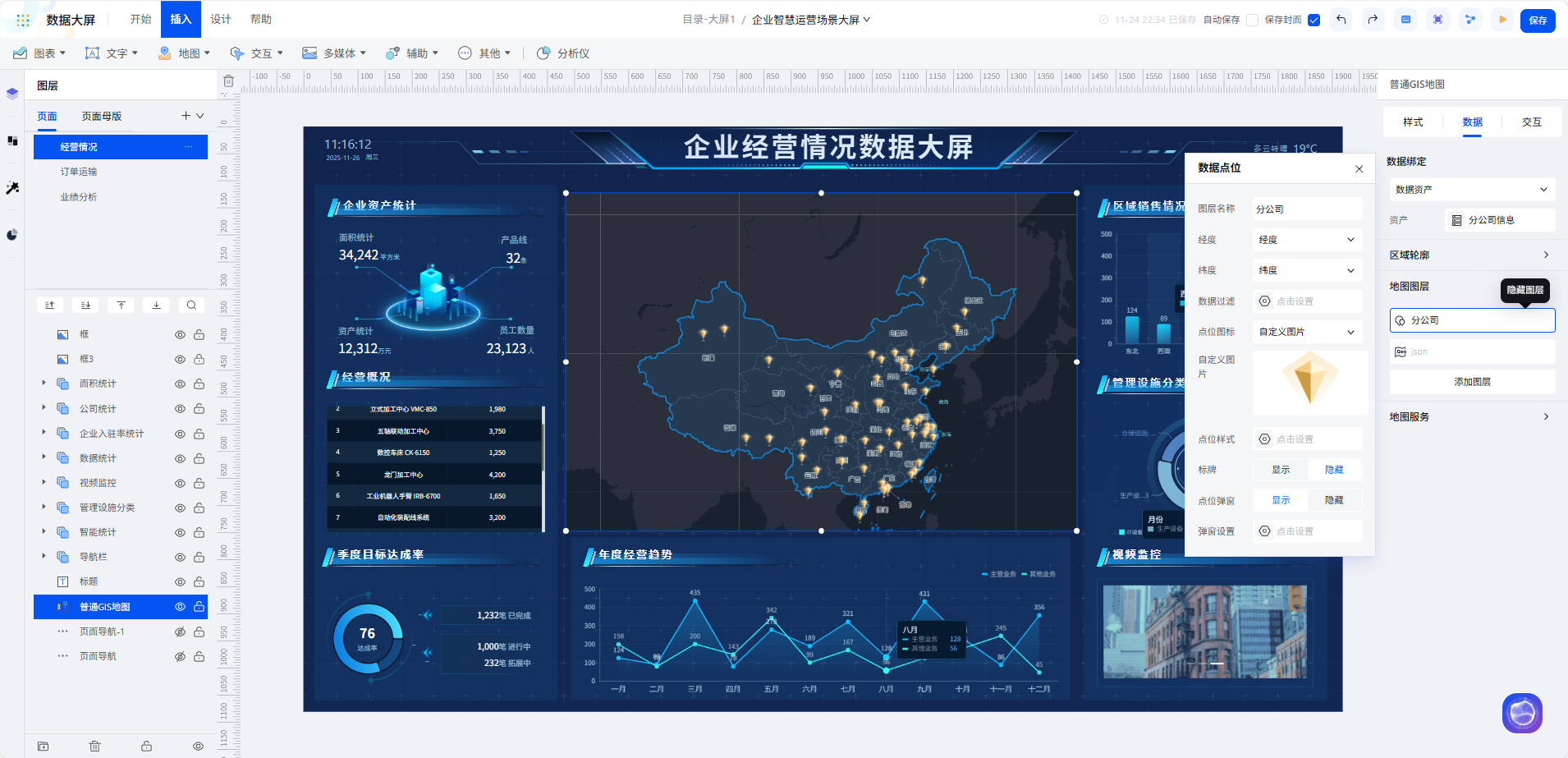Image resolution: width=1568 pixels, height=758 pixels.
Task: Enable the 自动保存 checkbox
Action: [1252, 21]
